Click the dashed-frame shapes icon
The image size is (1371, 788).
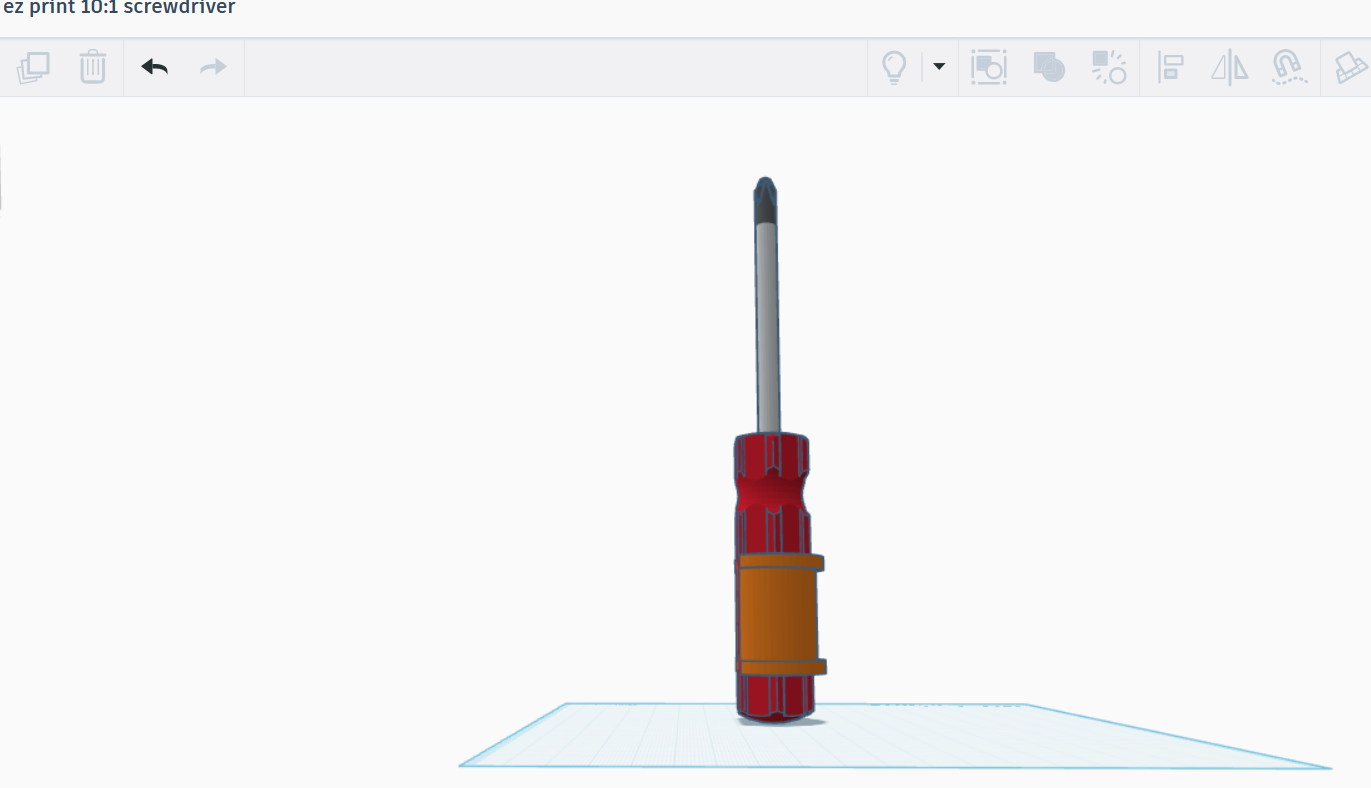[988, 67]
